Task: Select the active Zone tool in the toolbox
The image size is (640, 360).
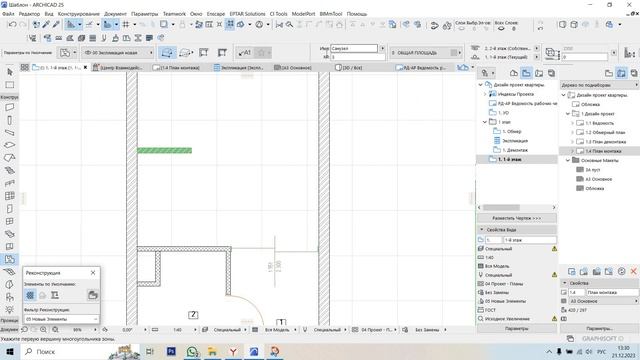Action: [10, 259]
